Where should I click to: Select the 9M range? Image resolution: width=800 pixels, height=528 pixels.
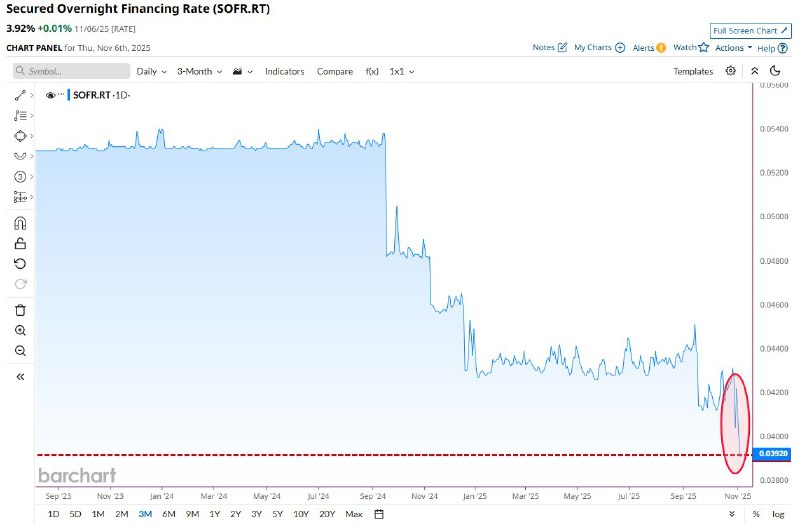192,514
